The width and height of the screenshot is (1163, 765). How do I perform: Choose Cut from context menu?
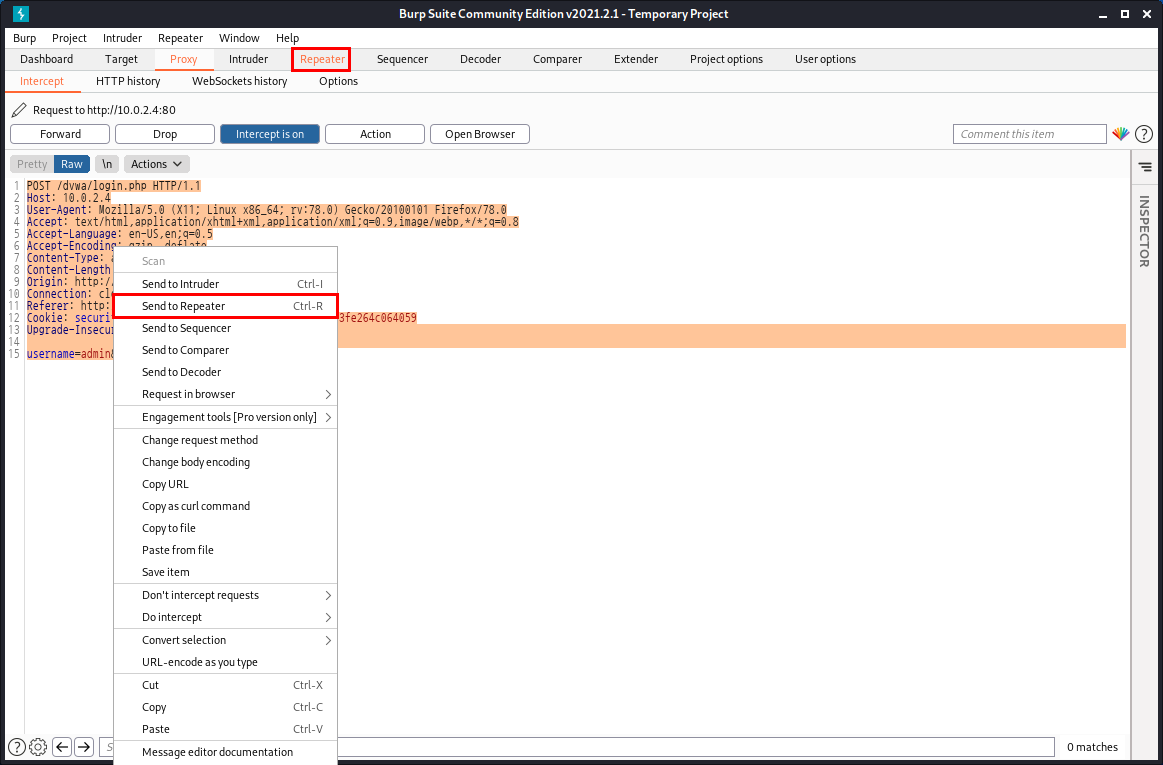225,686
